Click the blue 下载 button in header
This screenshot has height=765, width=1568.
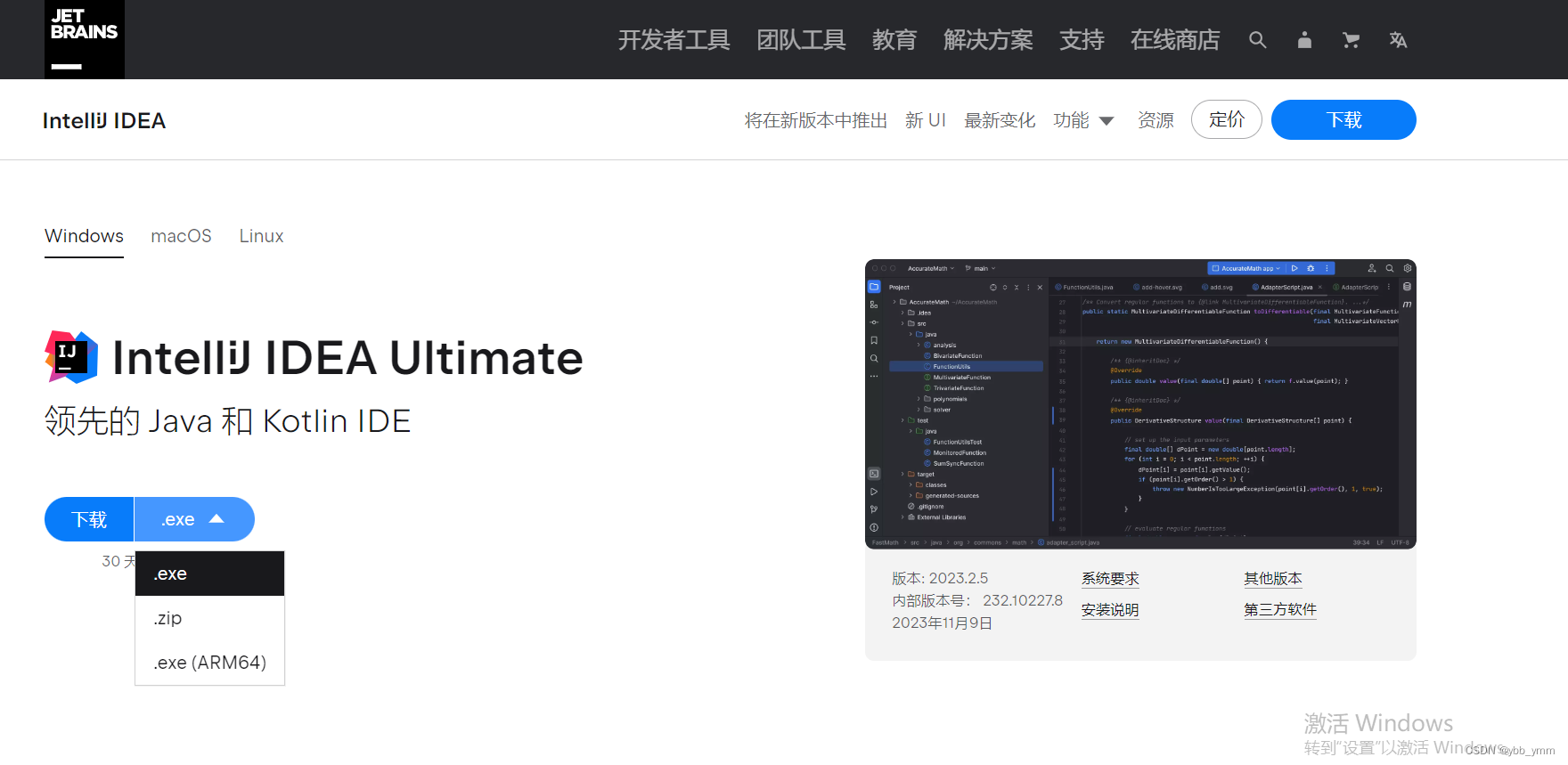[1343, 119]
